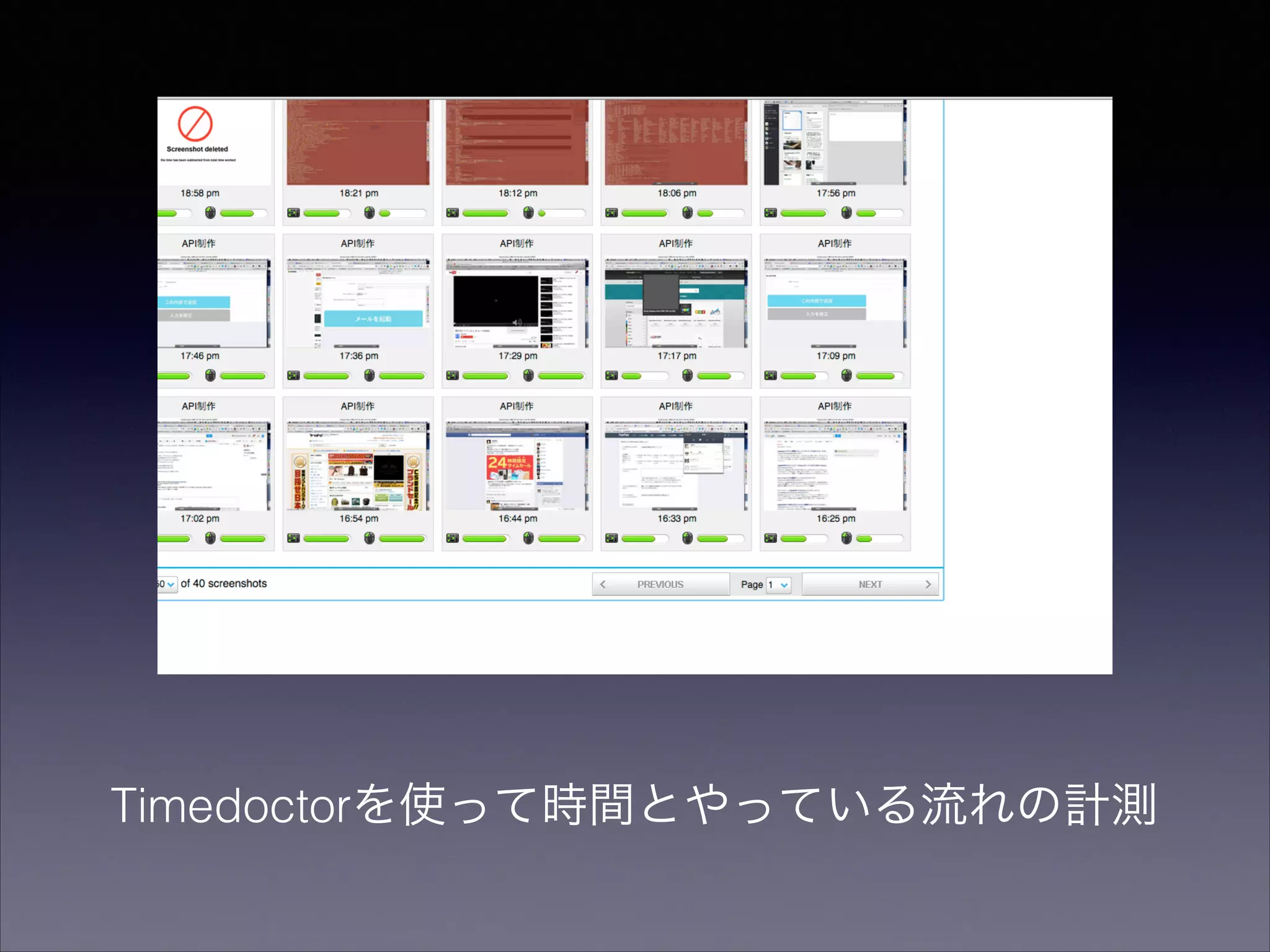Screen dimensions: 1270x952
Task: Click the '16:25 pm' timestamp
Action: [836, 518]
